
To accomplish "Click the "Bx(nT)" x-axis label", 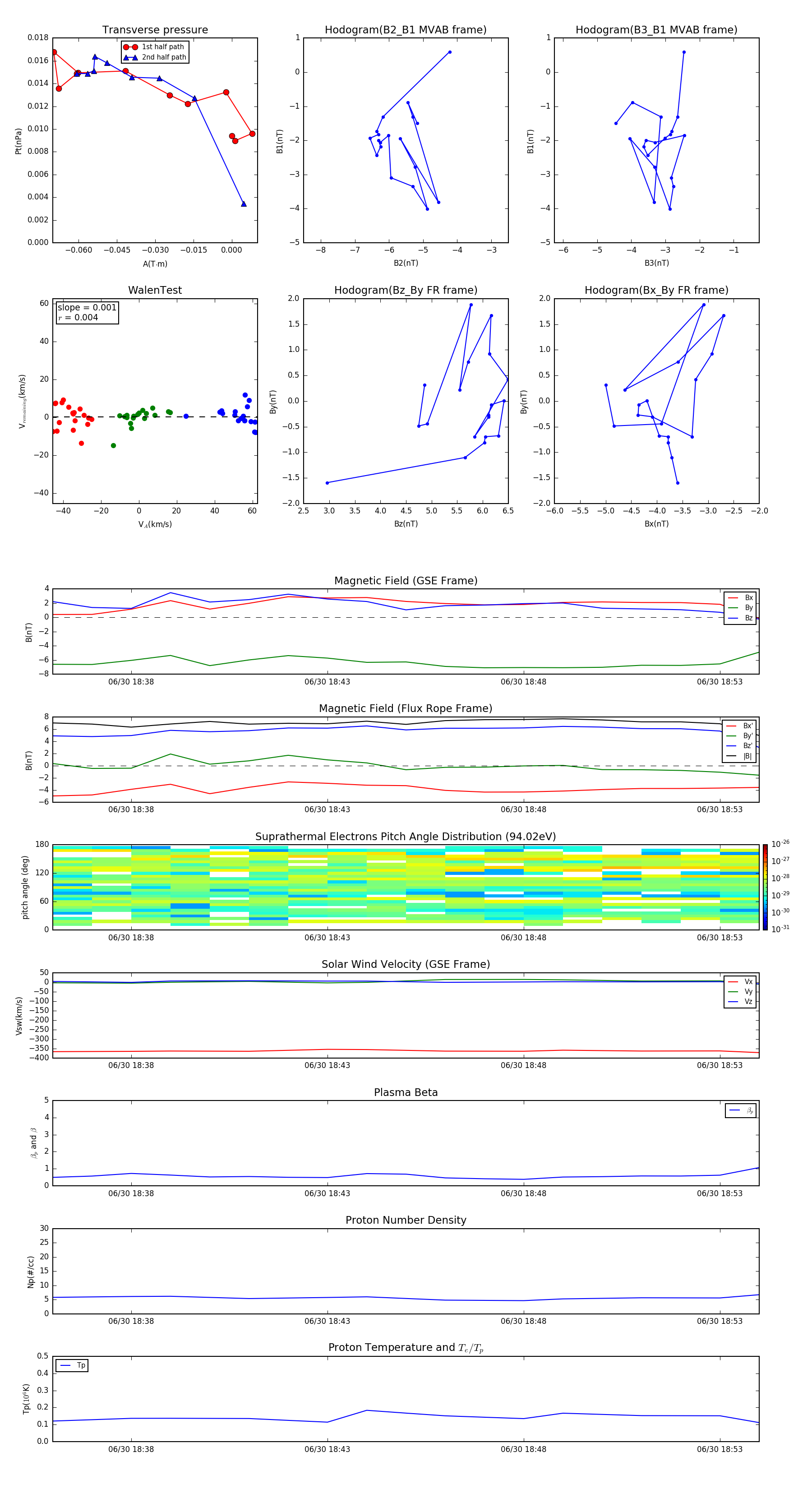I will click(x=656, y=524).
